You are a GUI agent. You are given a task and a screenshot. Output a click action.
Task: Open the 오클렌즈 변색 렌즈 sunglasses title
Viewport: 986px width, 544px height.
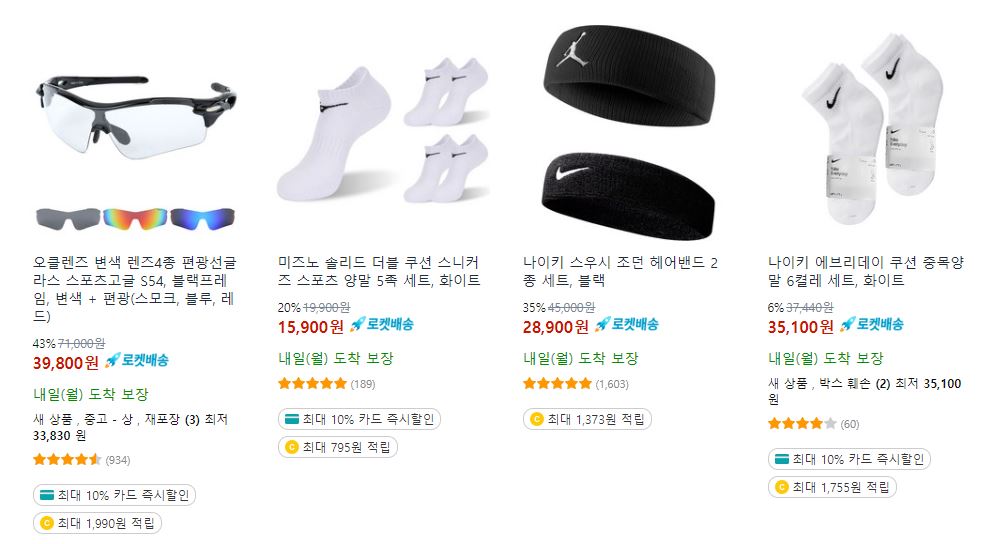pos(135,289)
